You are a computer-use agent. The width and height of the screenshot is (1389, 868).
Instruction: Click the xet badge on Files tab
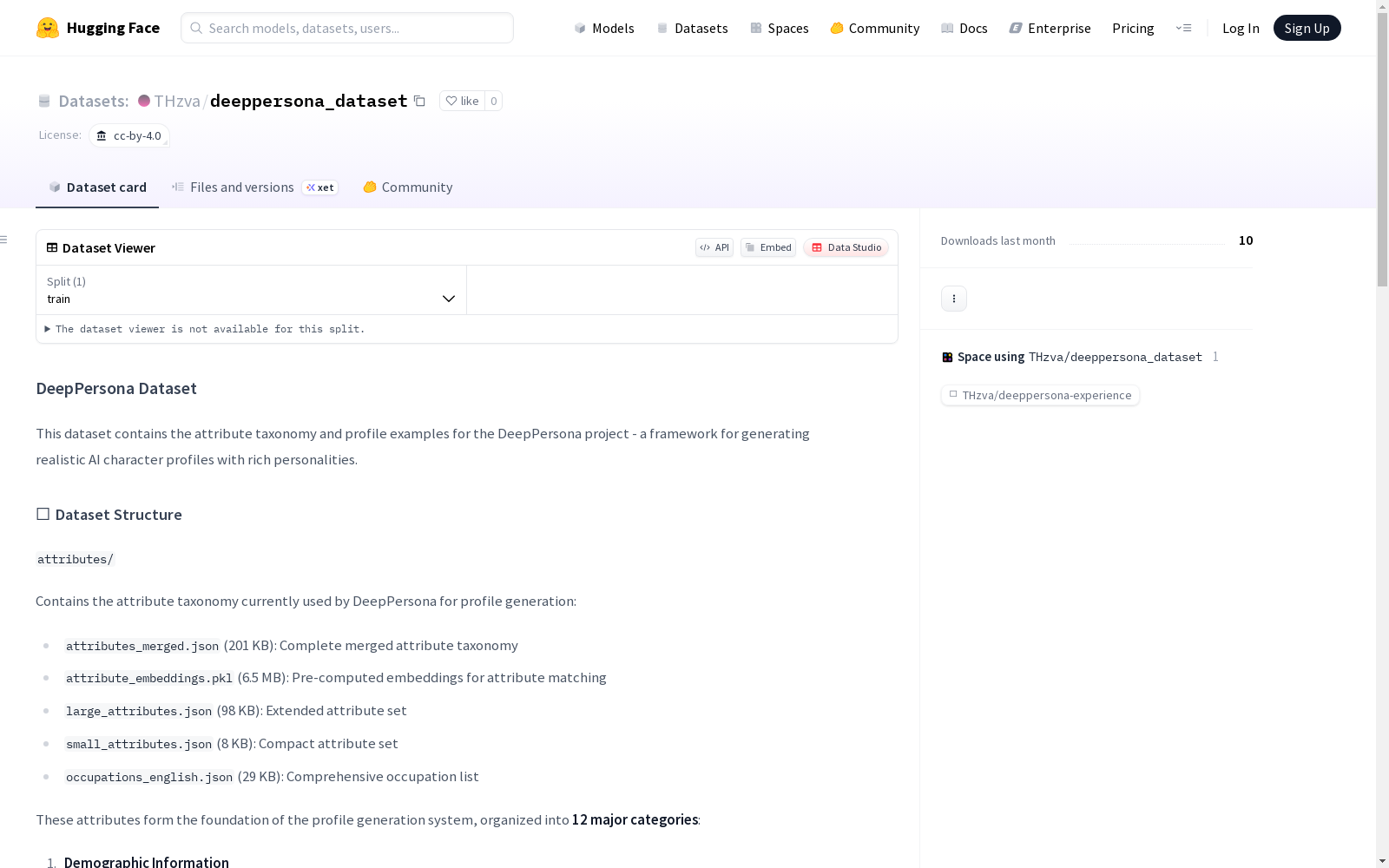pyautogui.click(x=320, y=187)
